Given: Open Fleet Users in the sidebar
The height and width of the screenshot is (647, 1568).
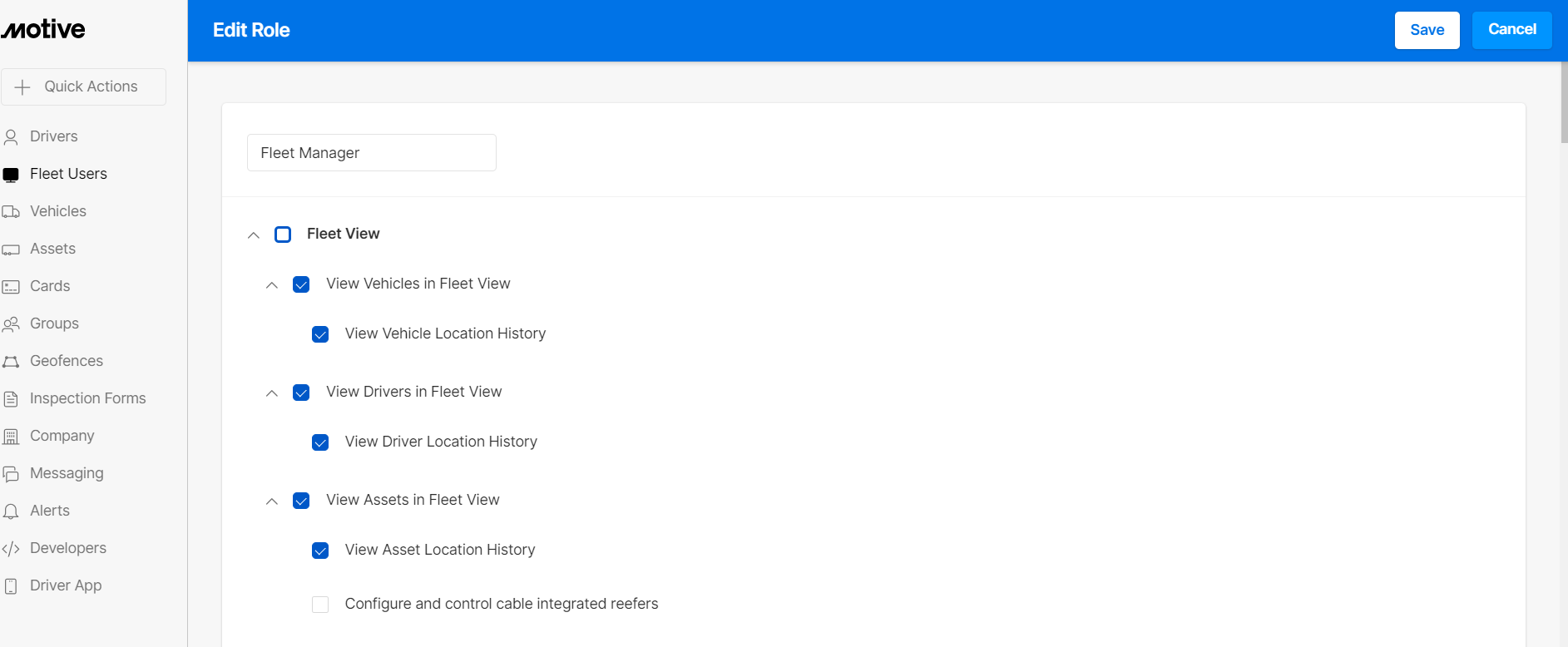Looking at the screenshot, I should pos(68,174).
